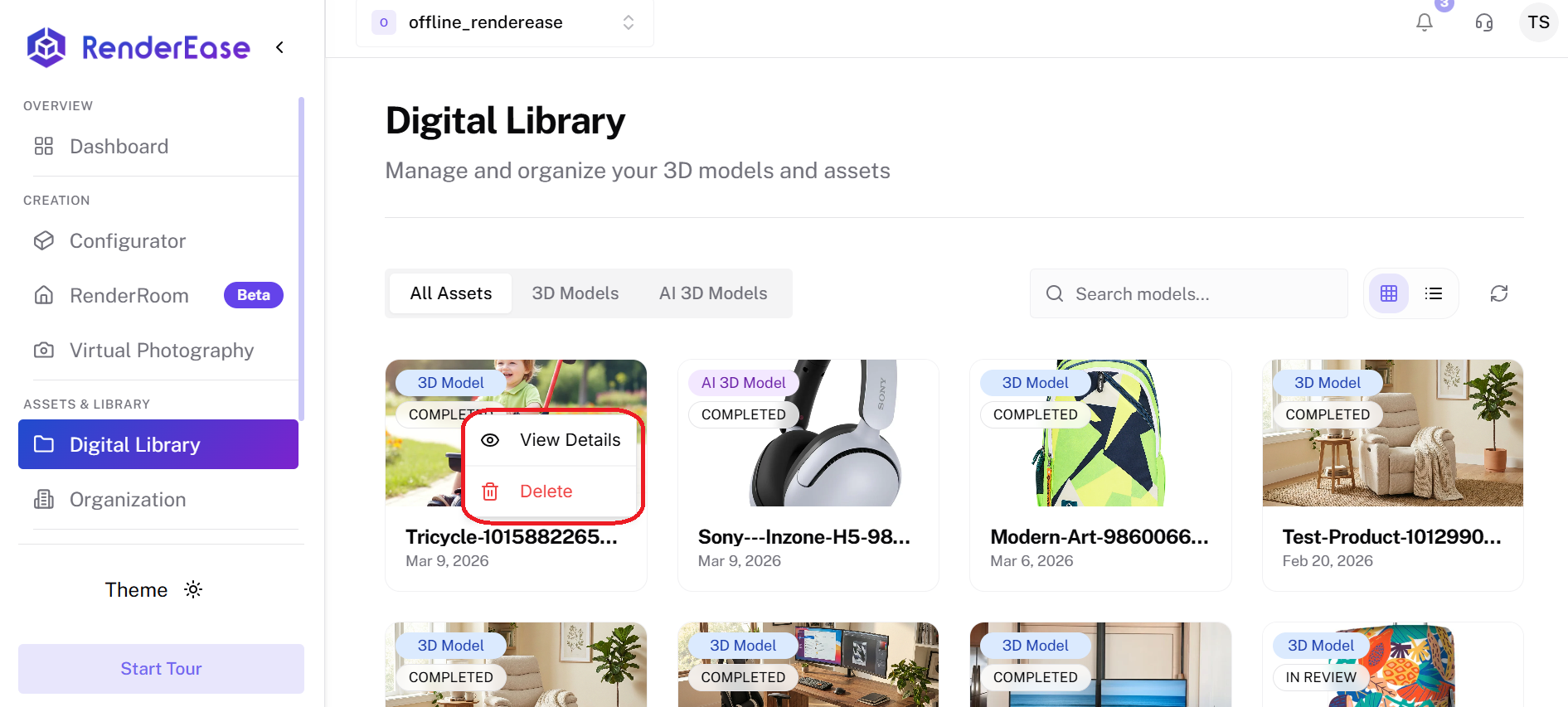Click the RenderEase logo icon

[46, 47]
